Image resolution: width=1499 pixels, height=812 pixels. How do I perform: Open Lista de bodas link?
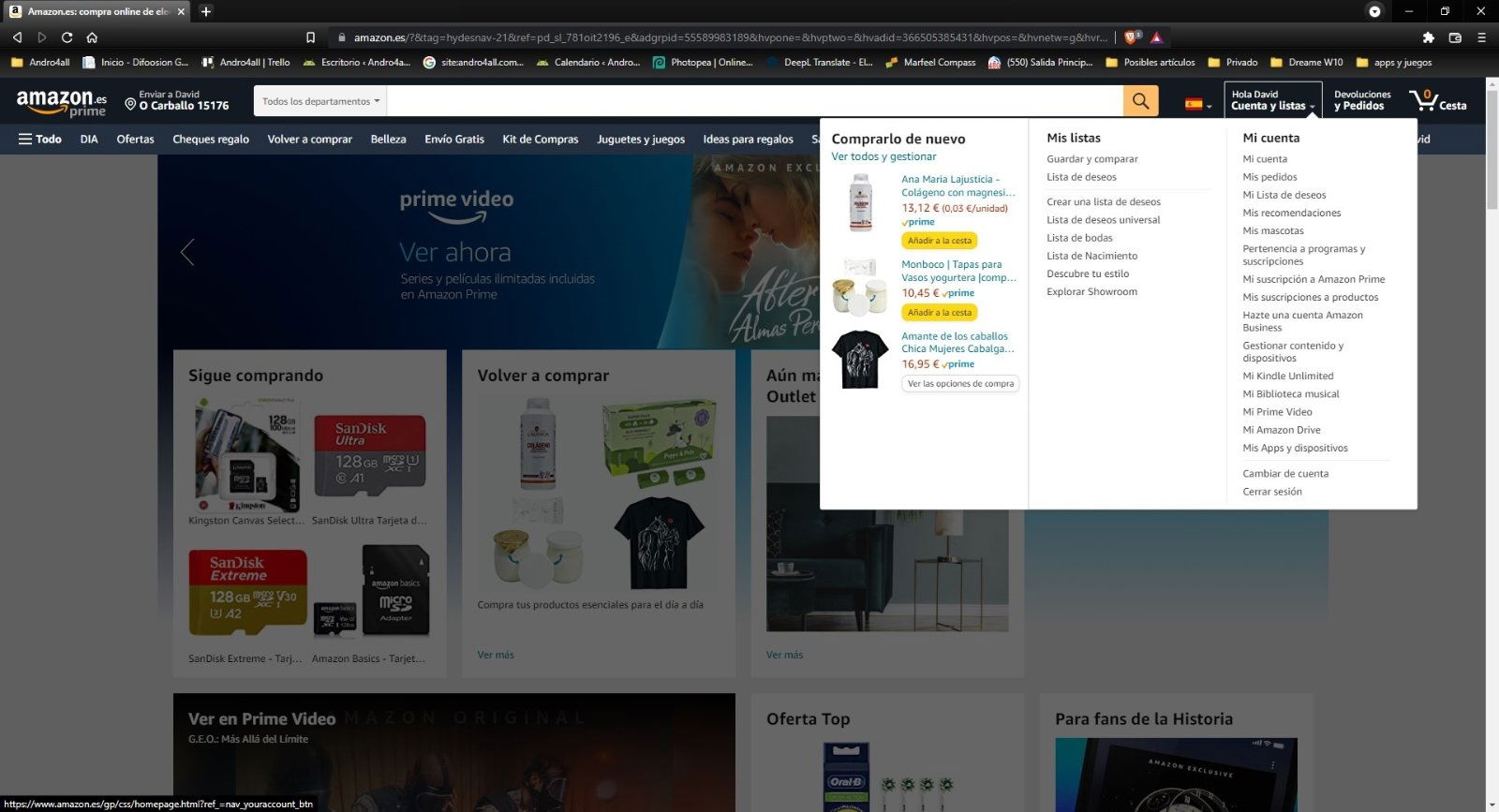click(x=1079, y=238)
